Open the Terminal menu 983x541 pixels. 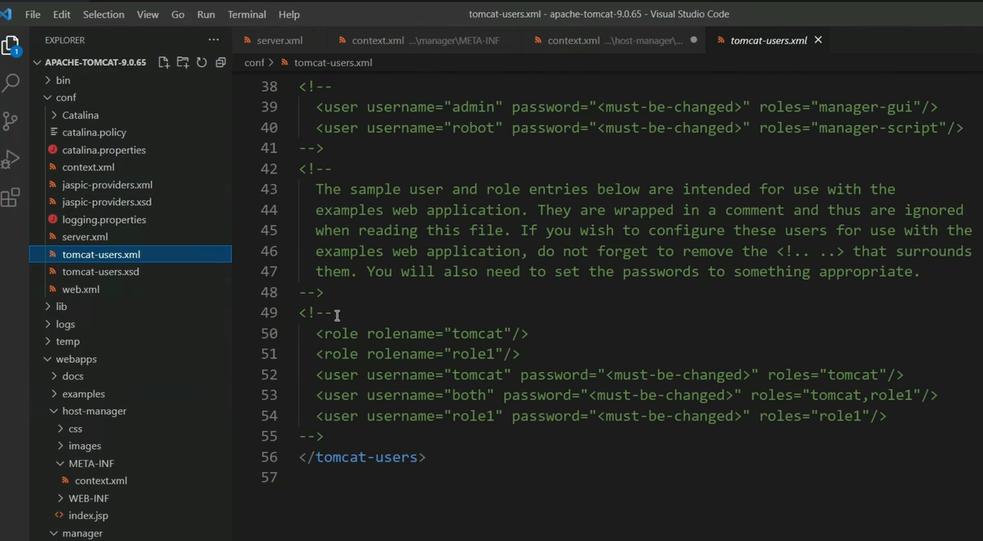(x=246, y=14)
